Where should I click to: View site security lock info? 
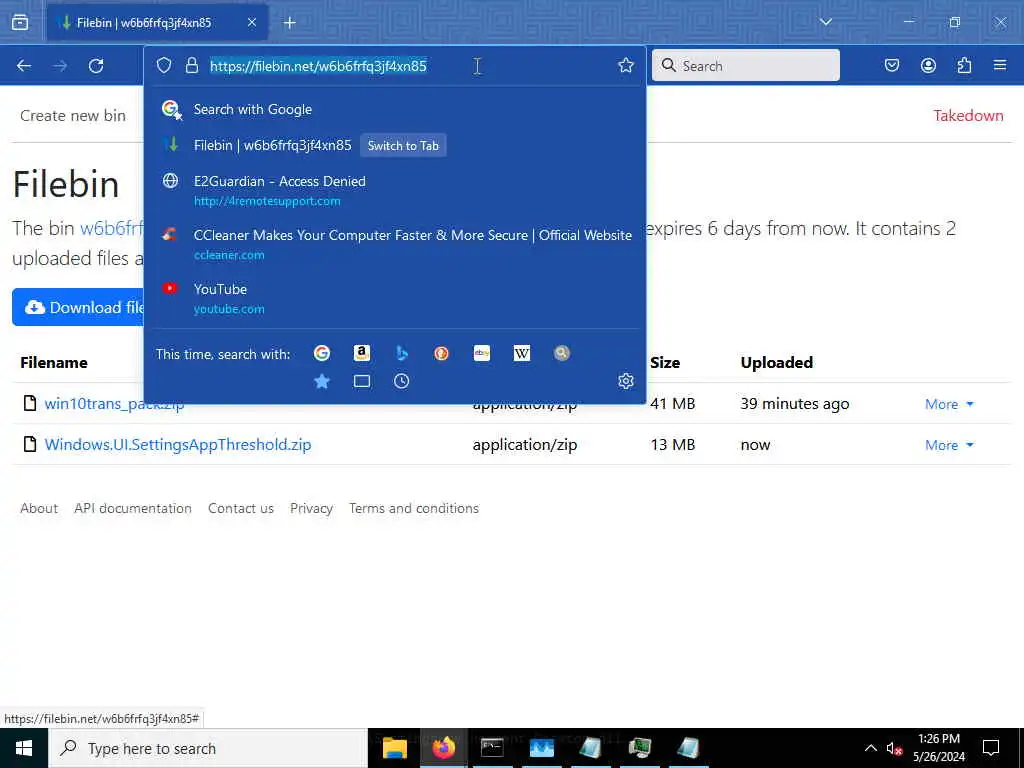pos(191,65)
